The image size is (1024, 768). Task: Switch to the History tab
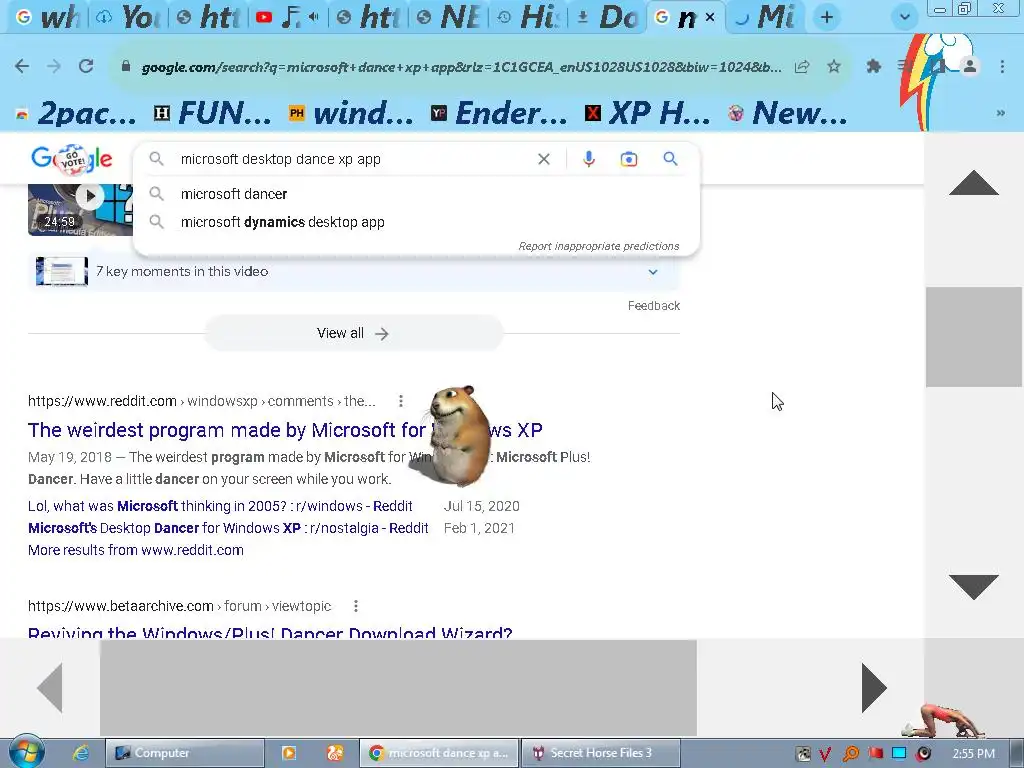coord(530,18)
